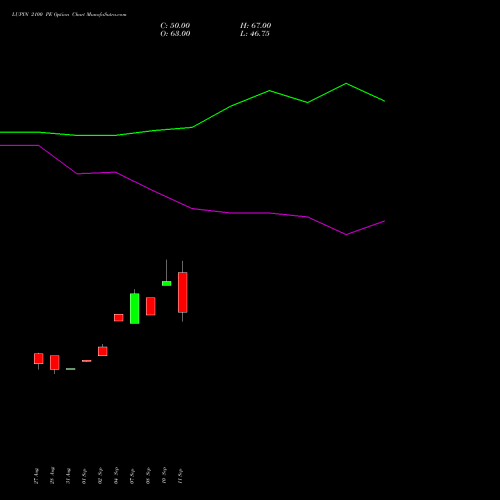Select the 01 Sep thin red candle
Image resolution: width=500 pixels, height=500 pixels.
pyautogui.click(x=87, y=361)
